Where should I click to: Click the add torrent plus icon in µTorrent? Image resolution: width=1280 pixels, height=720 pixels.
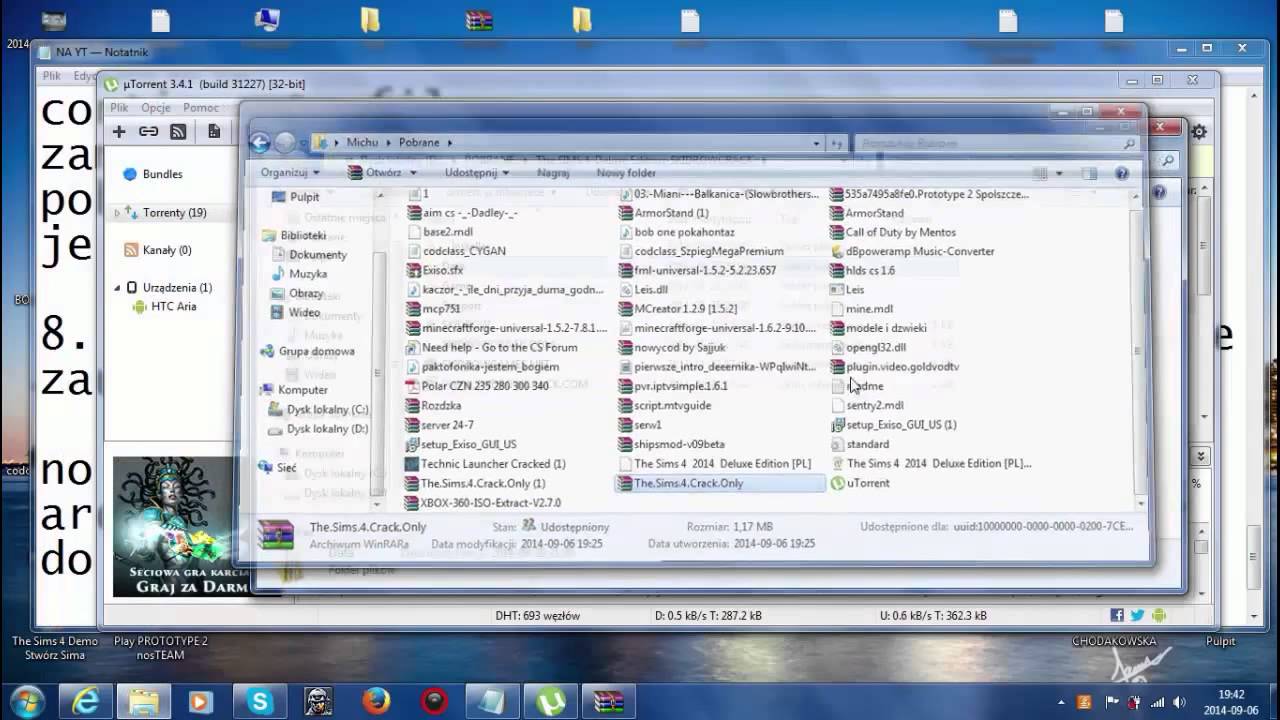[119, 131]
